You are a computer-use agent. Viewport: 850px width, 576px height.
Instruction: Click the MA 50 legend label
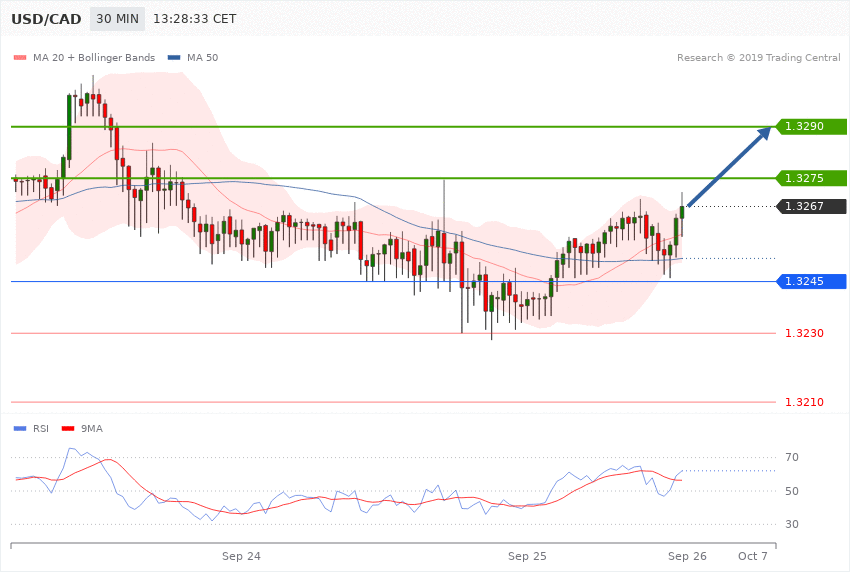202,57
